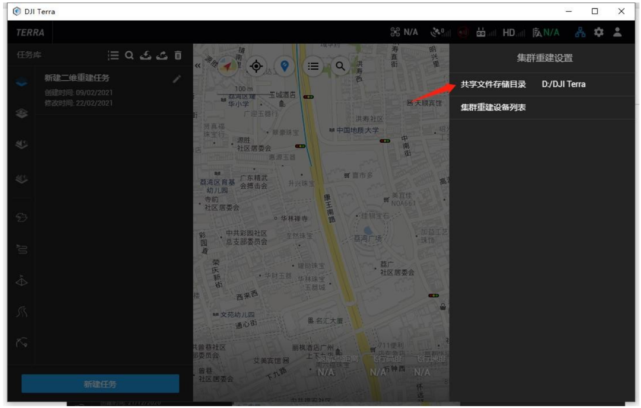This screenshot has width=641, height=408.
Task: Click the user account profile icon
Action: point(618,32)
